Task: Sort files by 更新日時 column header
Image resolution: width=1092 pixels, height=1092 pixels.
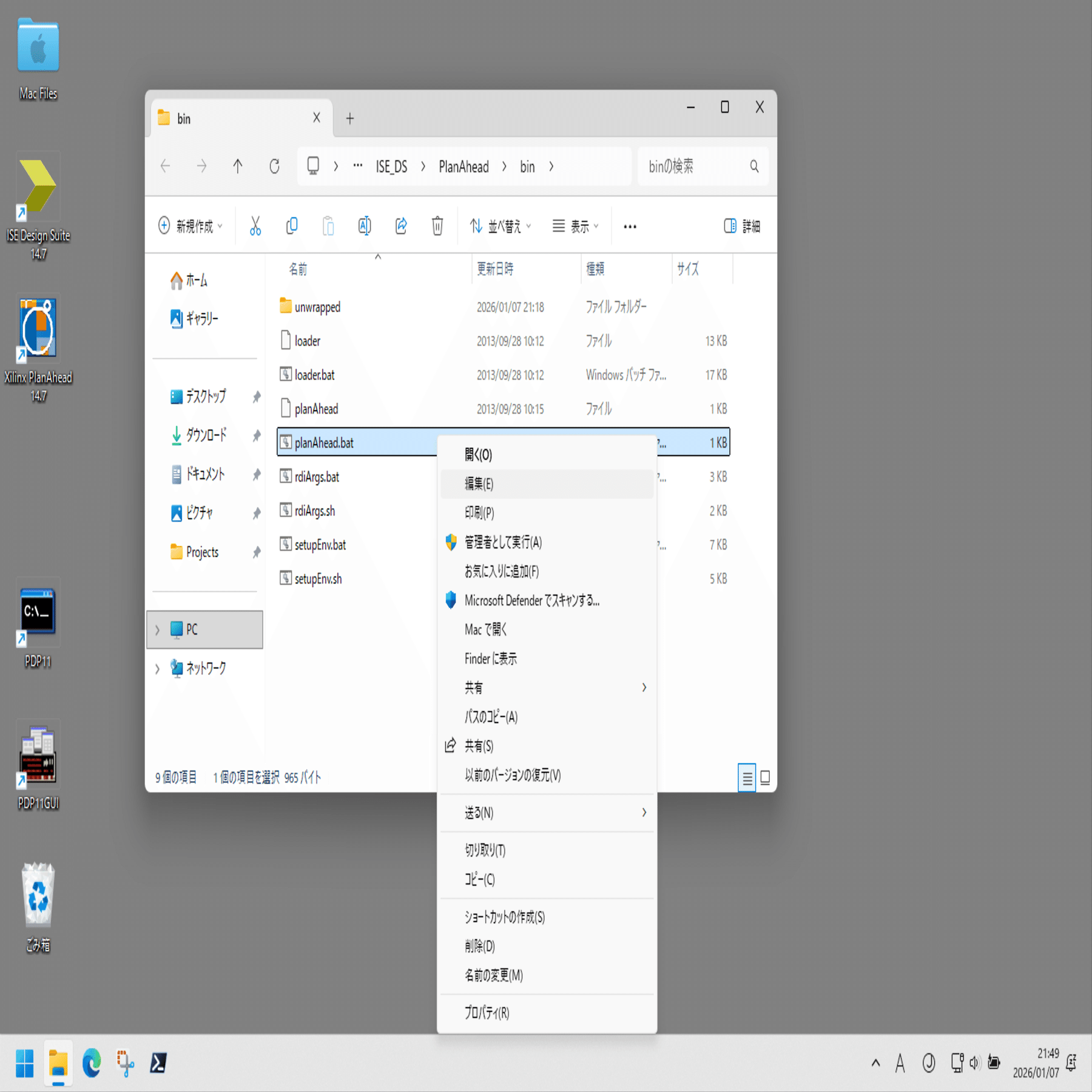Action: [x=526, y=269]
